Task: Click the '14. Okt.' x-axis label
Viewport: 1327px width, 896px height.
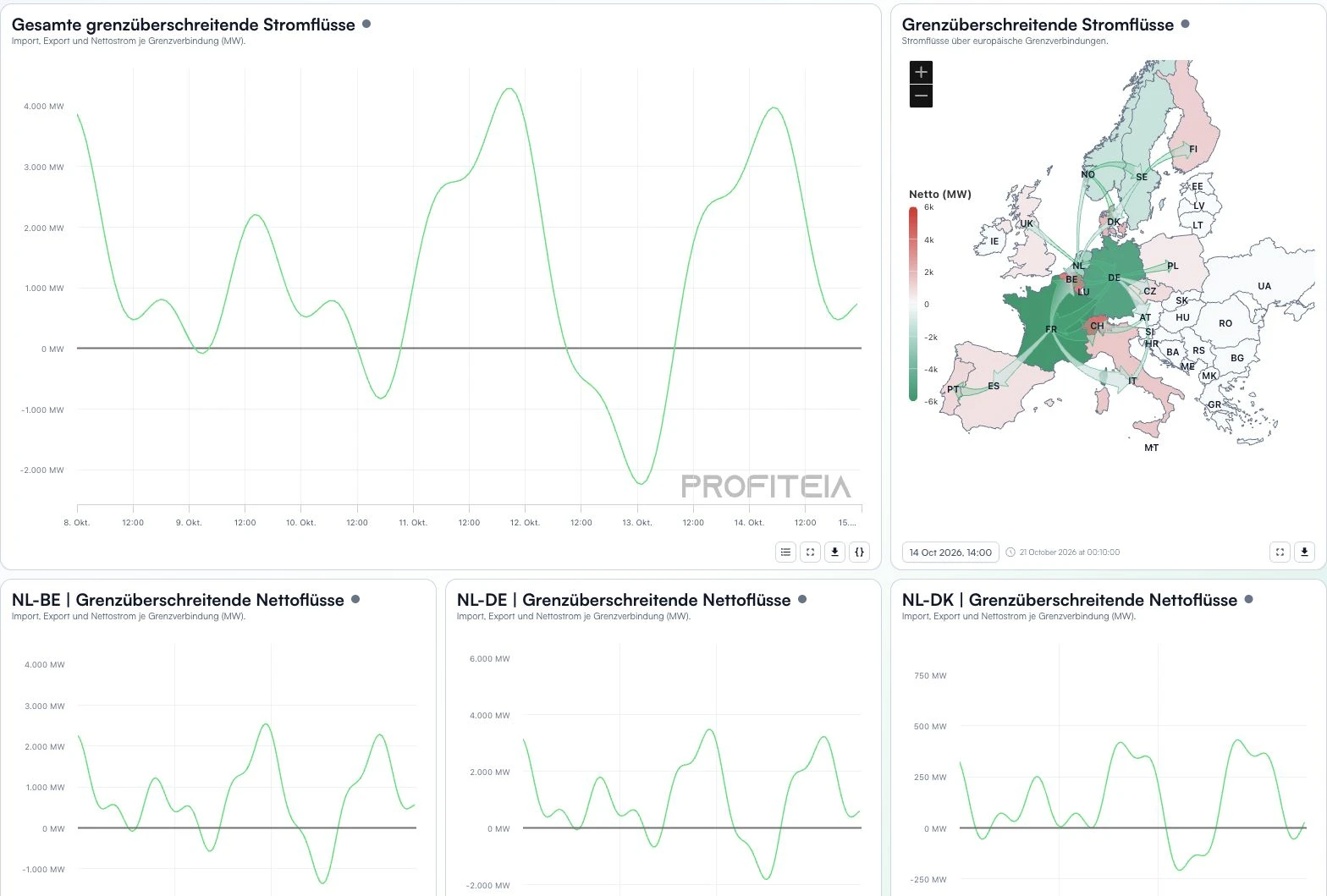Action: 749,523
